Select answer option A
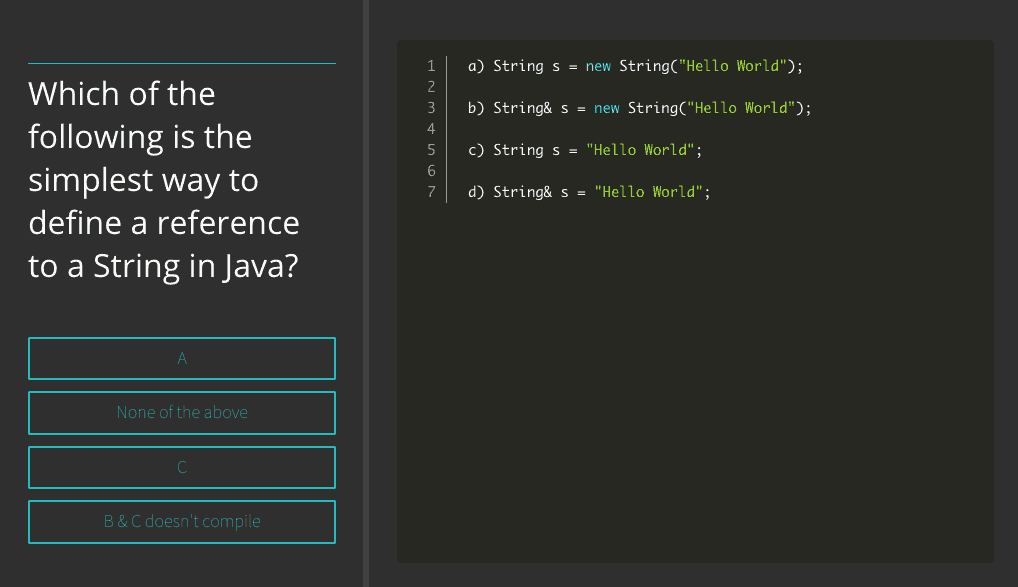Viewport: 1018px width, 587px height. [182, 359]
